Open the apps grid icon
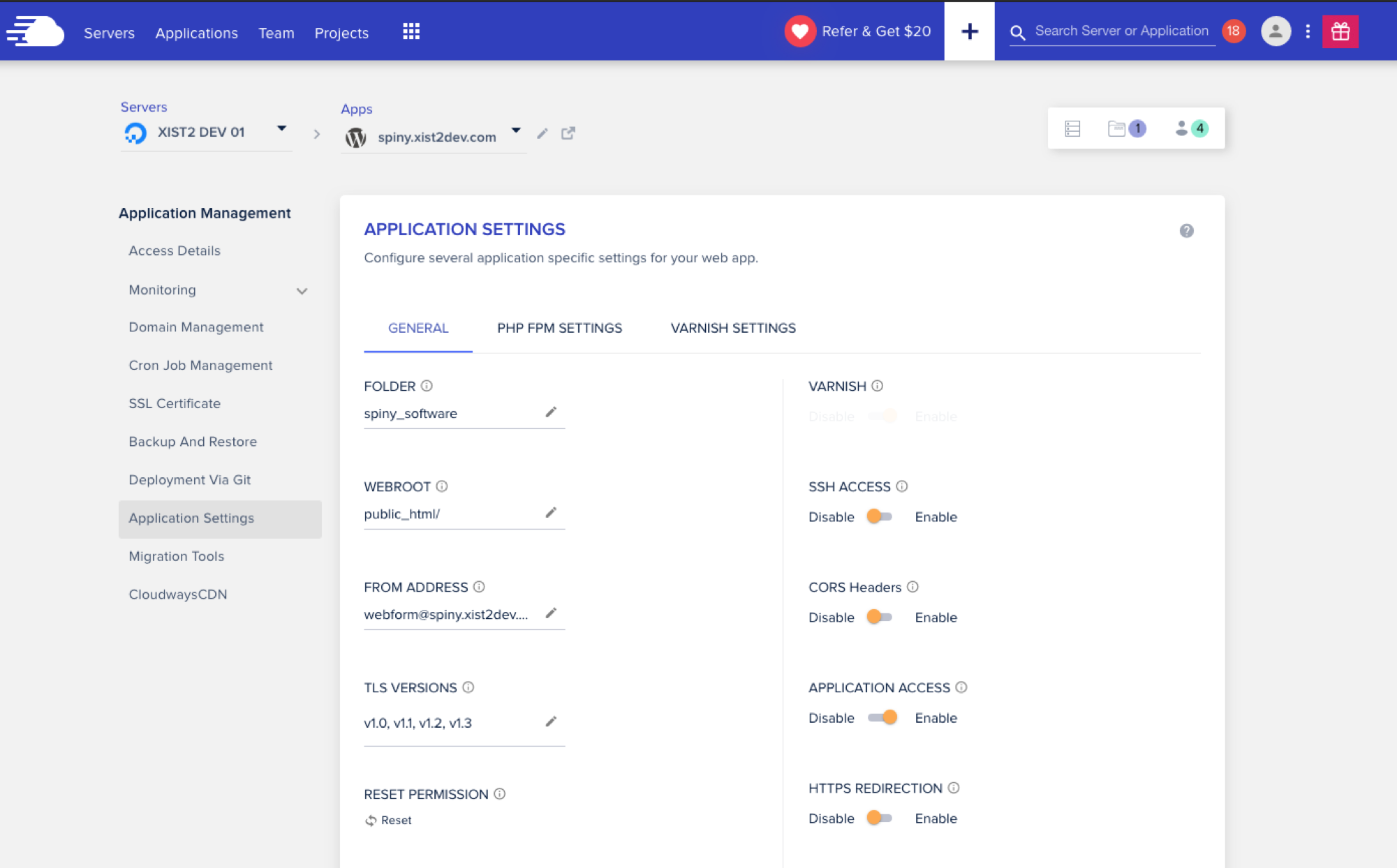The height and width of the screenshot is (868, 1397). (411, 31)
